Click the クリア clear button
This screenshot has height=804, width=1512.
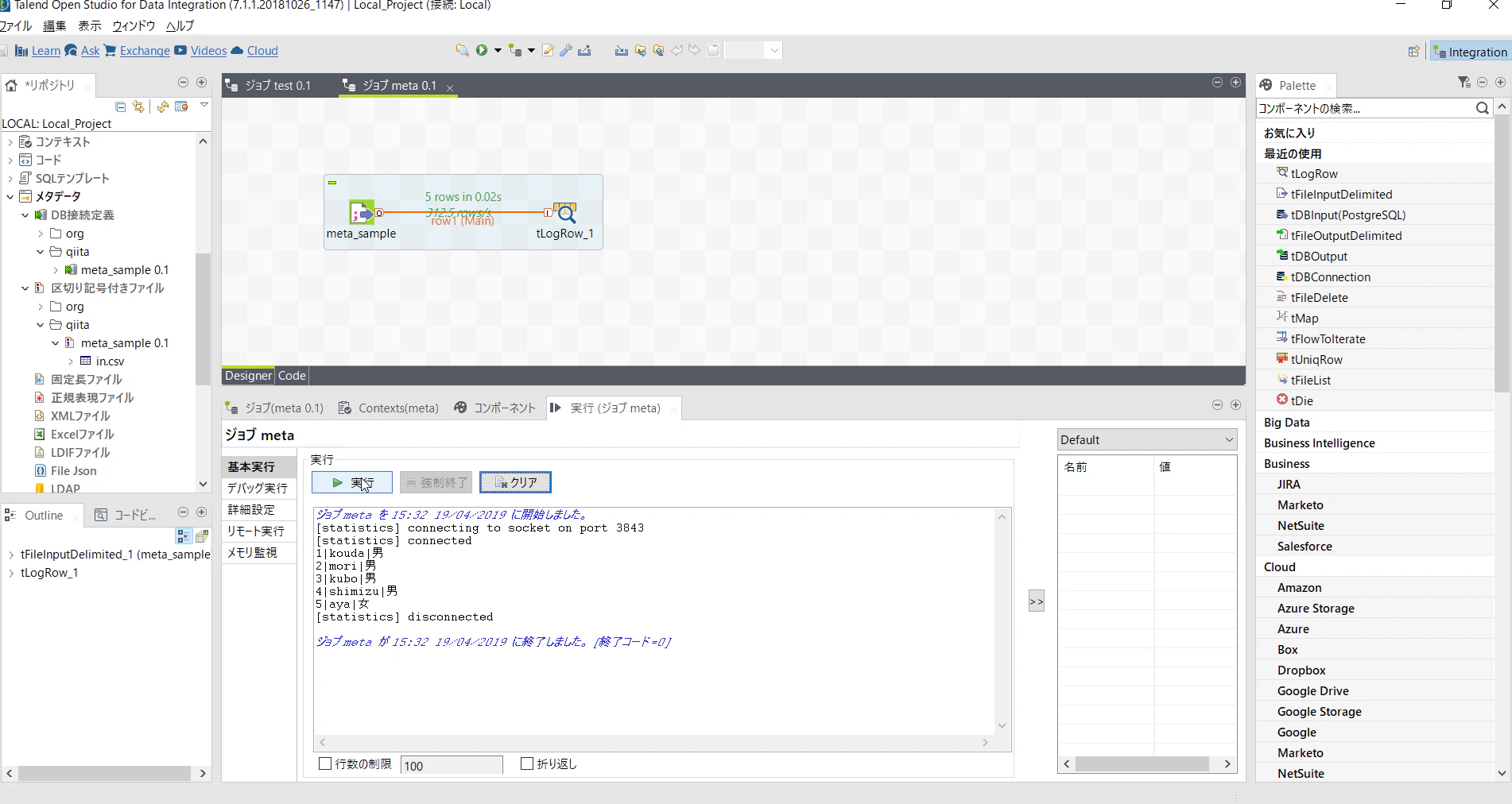coord(515,482)
